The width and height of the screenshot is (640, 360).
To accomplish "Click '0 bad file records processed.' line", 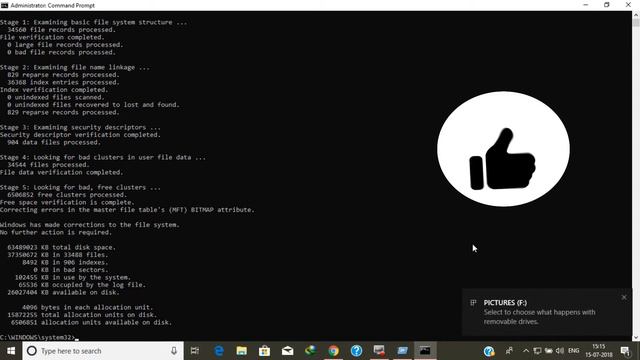I will point(62,52).
